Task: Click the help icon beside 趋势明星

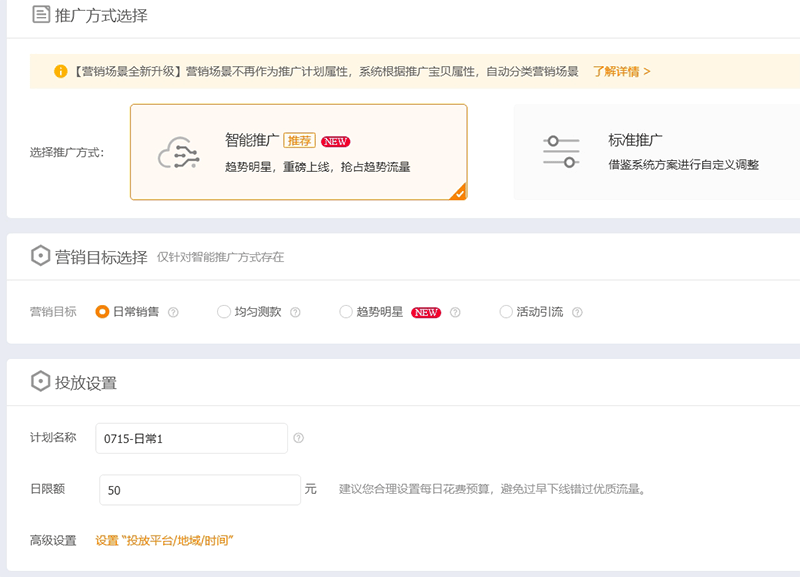Action: tap(455, 312)
